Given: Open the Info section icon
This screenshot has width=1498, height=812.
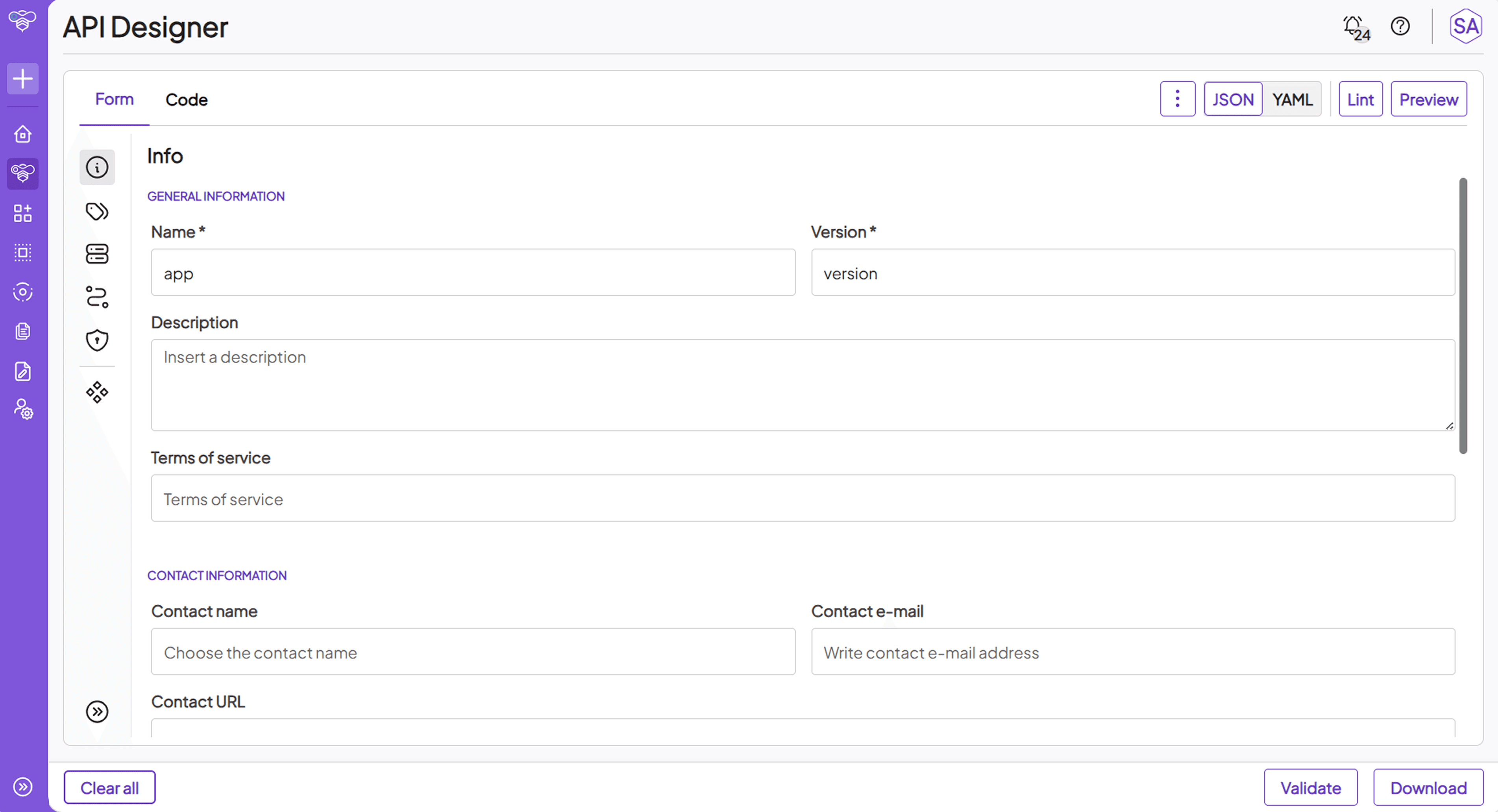Looking at the screenshot, I should (97, 168).
